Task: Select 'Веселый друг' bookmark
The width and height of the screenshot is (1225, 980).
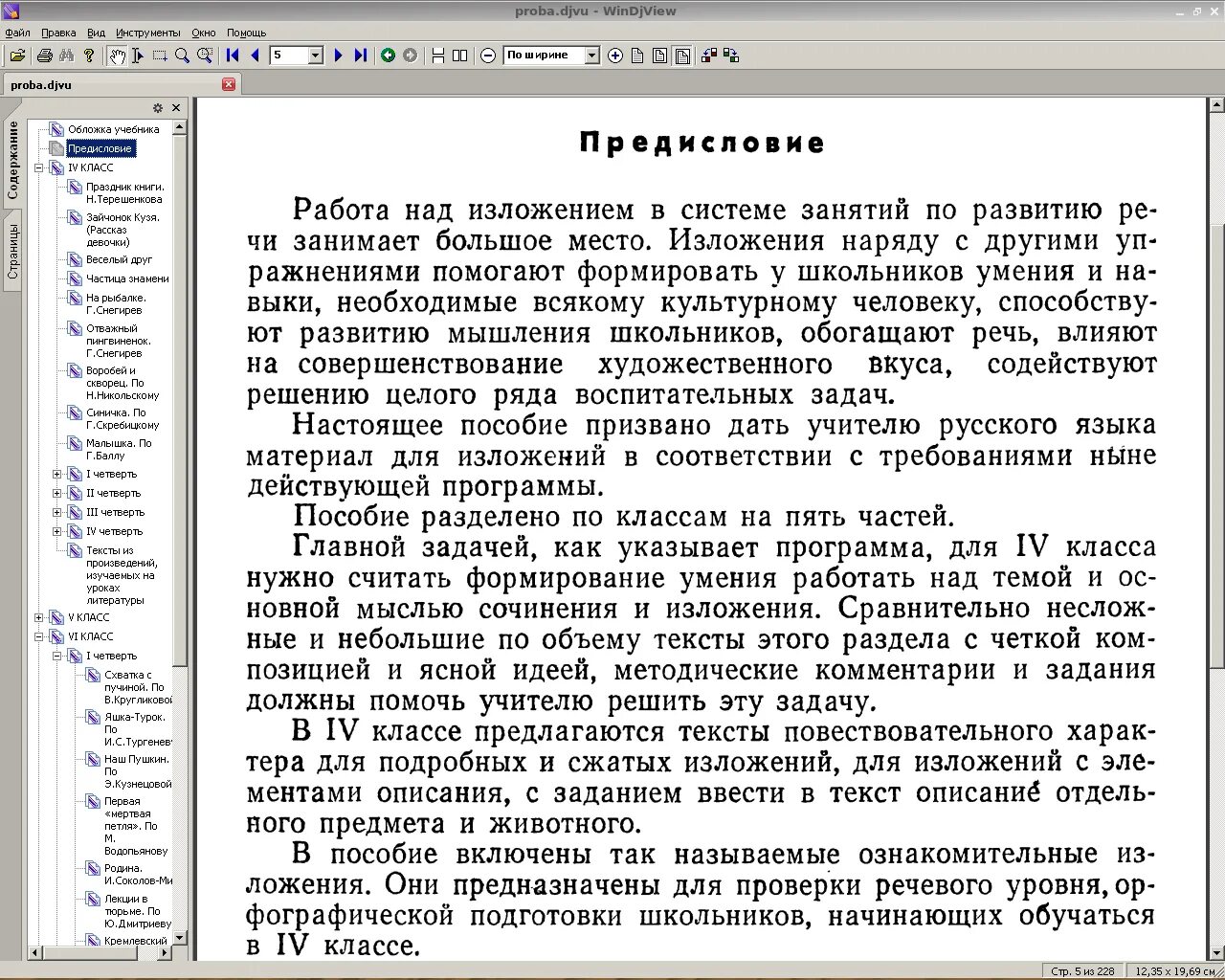Action: (120, 259)
